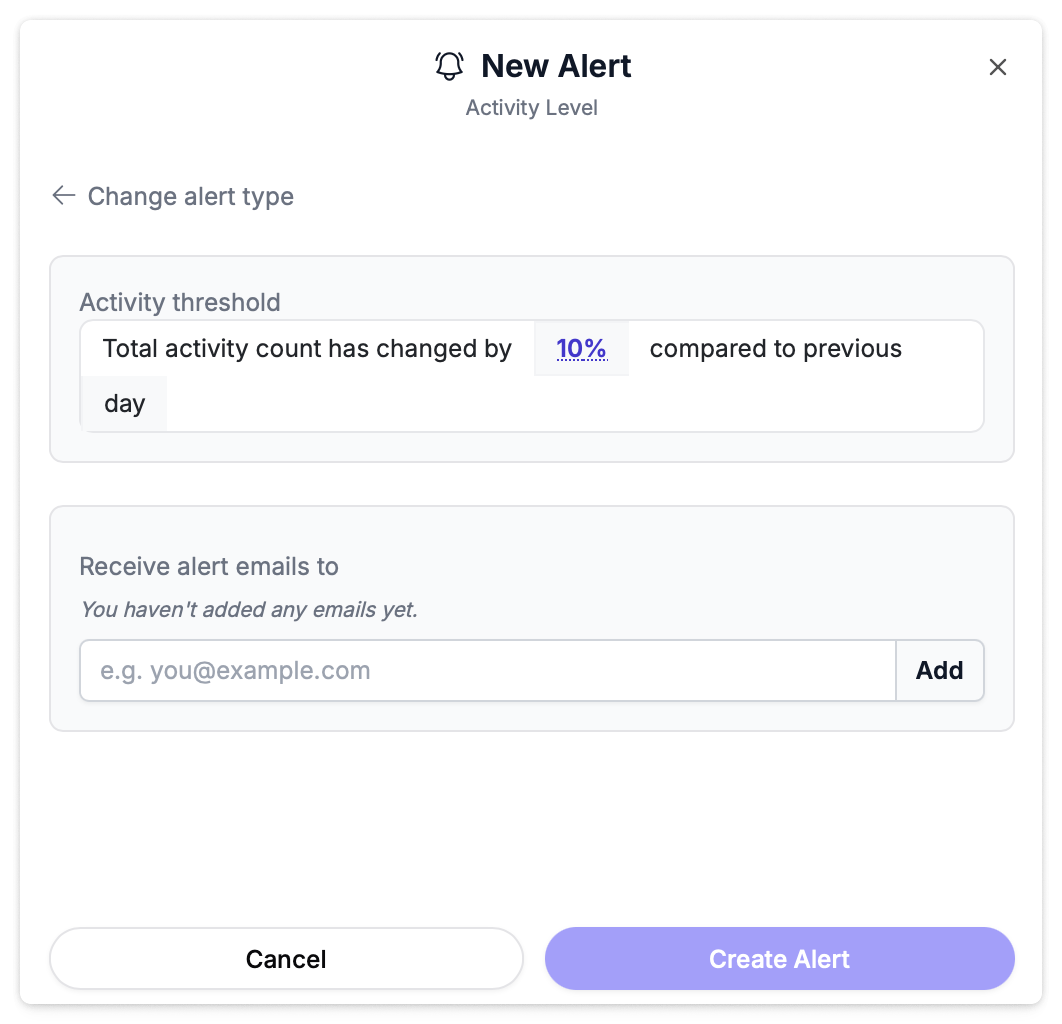This screenshot has width=1062, height=1024.
Task: Open the day period dropdown
Action: 124,404
